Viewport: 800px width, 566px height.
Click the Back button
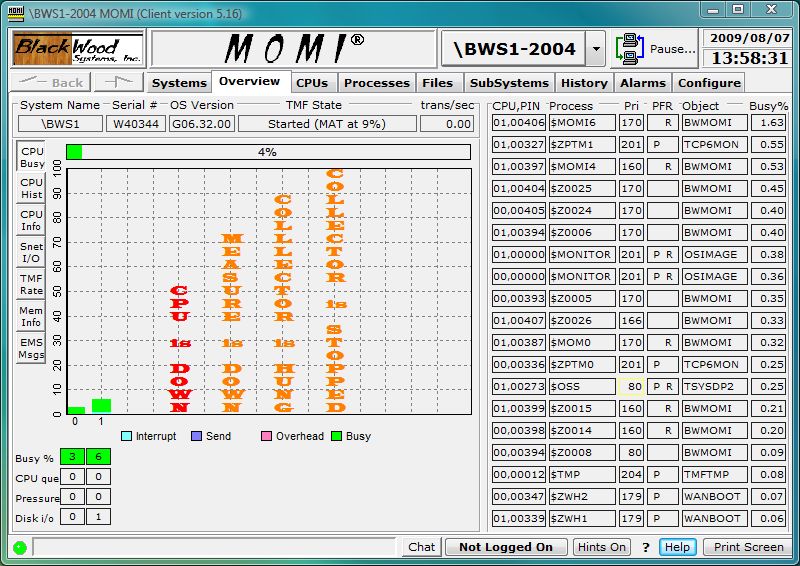(x=51, y=82)
